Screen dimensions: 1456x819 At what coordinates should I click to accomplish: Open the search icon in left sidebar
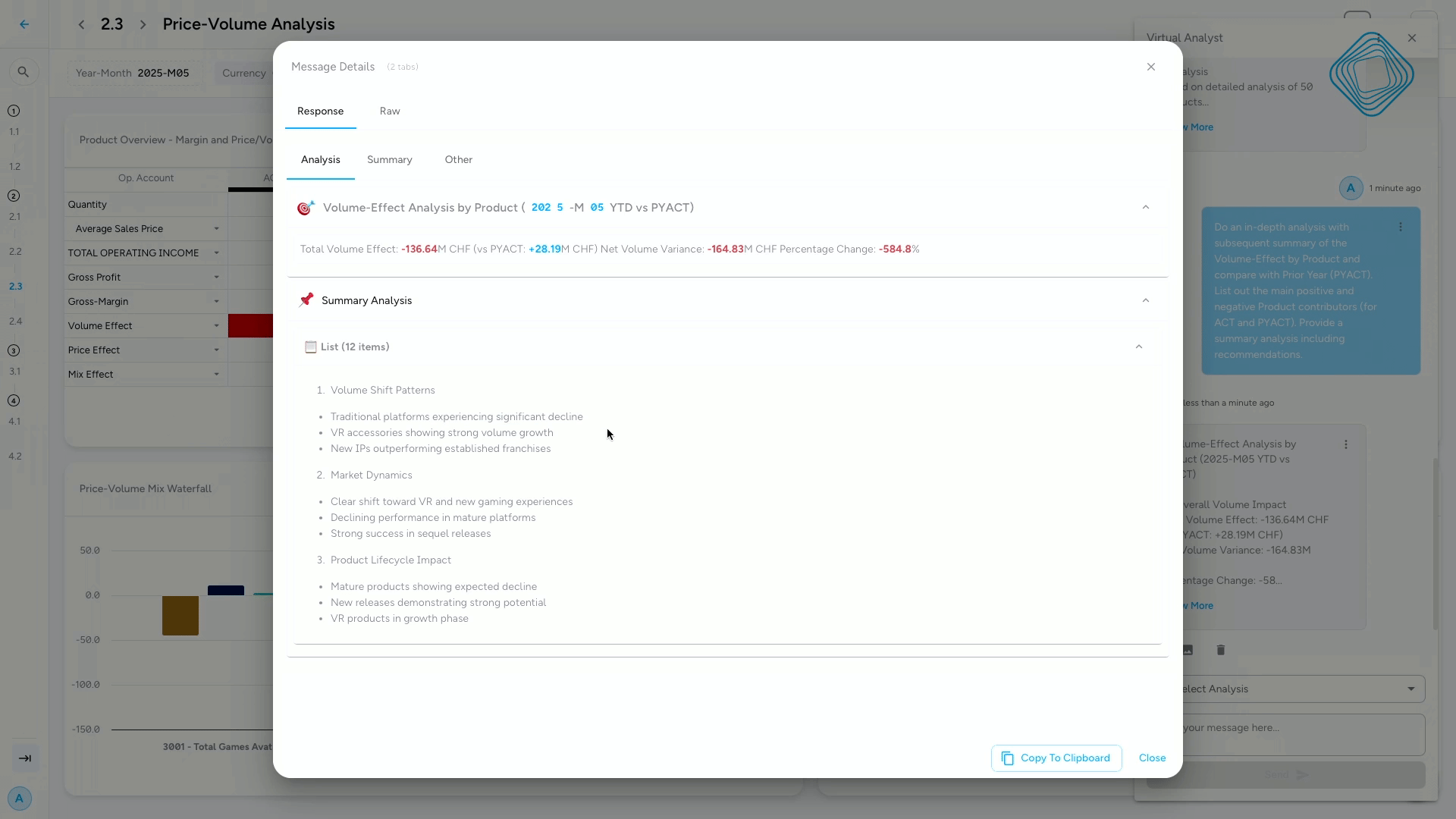pos(24,72)
